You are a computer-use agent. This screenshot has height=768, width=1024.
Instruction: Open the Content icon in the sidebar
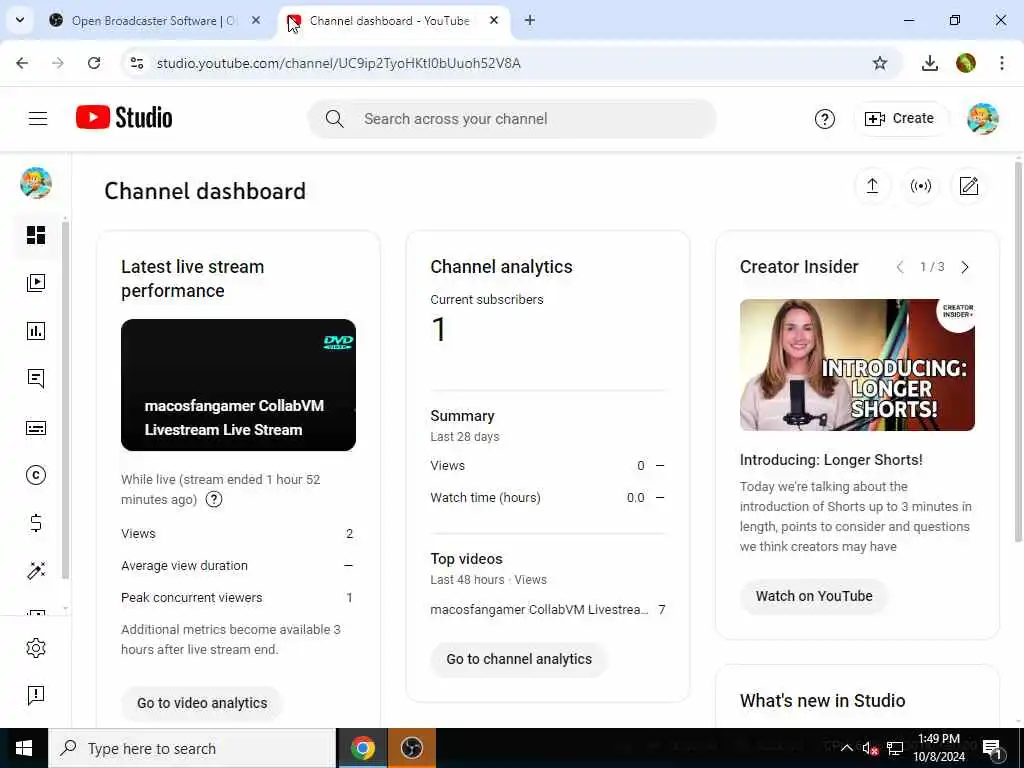coord(36,283)
